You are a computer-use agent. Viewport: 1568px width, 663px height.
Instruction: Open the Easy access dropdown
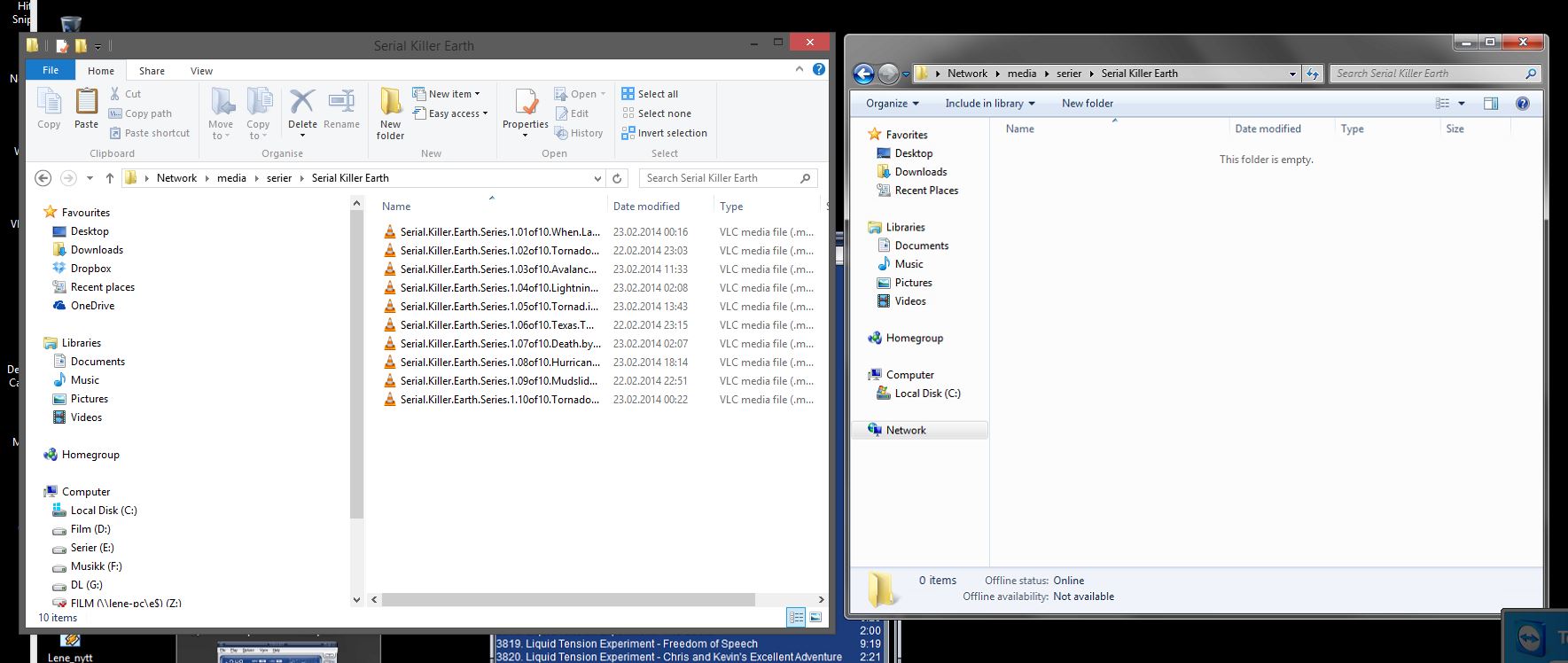450,113
